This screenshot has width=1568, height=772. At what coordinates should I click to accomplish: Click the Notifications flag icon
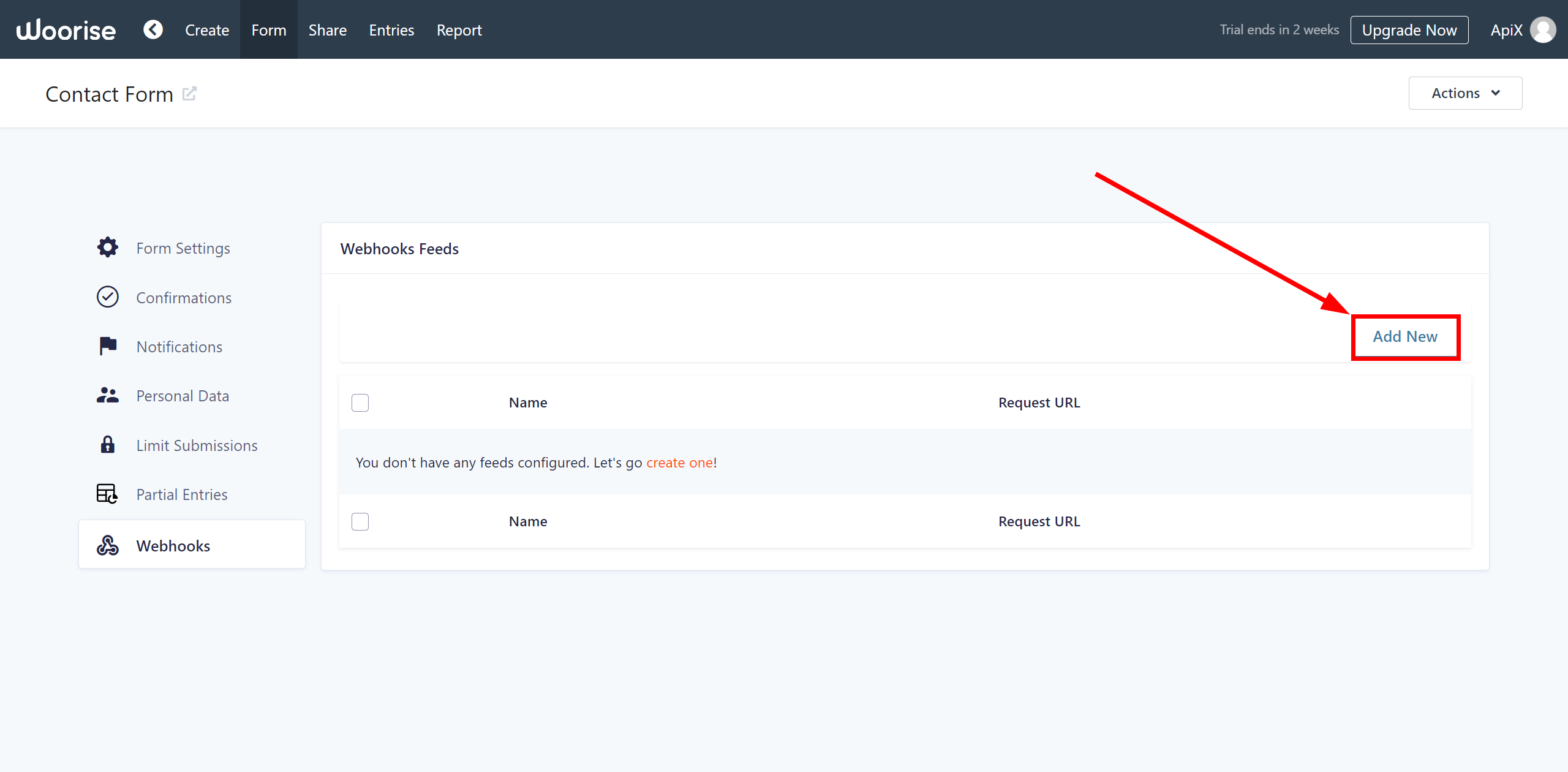point(108,346)
